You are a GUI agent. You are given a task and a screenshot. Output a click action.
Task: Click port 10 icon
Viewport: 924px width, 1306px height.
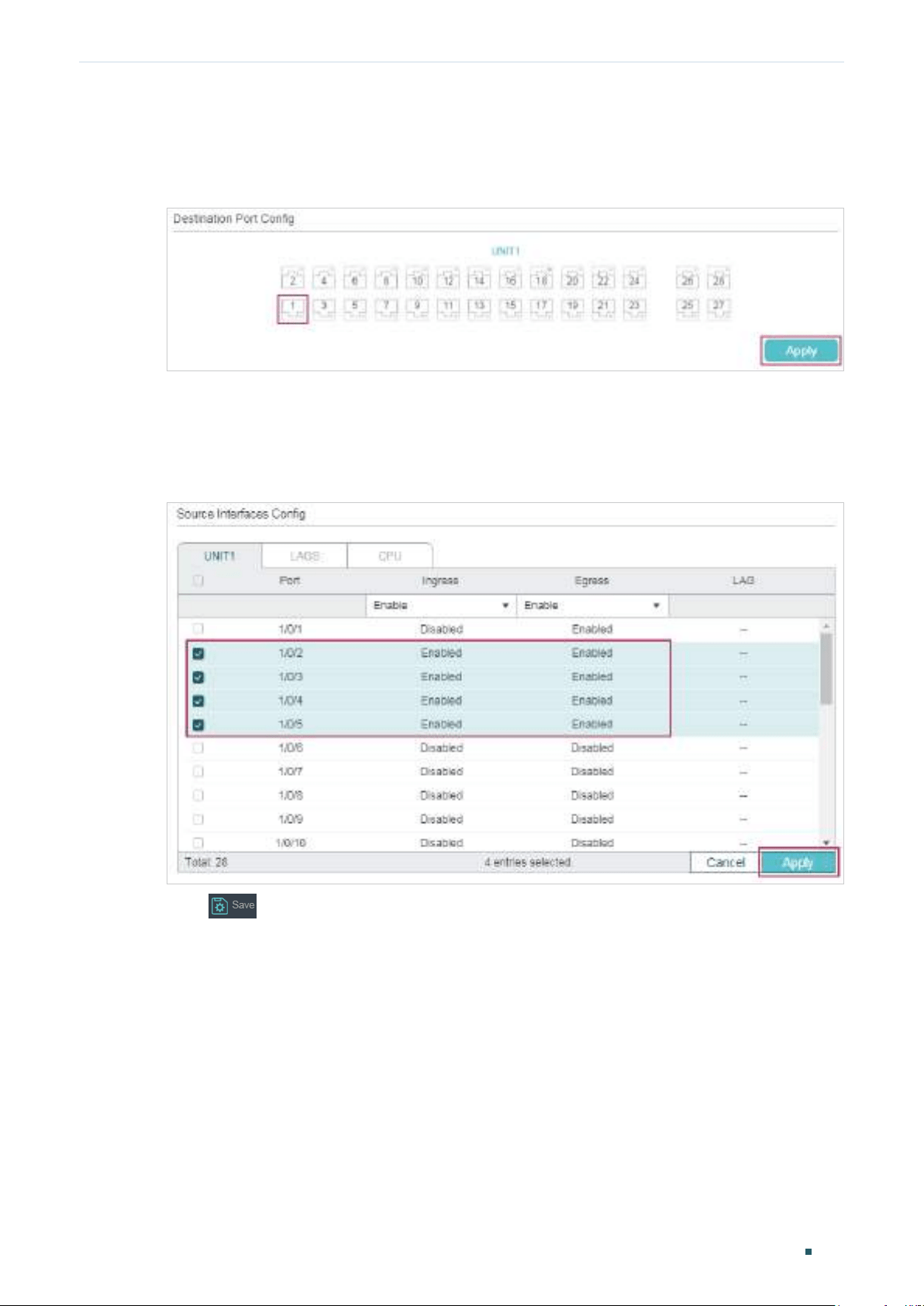[417, 280]
